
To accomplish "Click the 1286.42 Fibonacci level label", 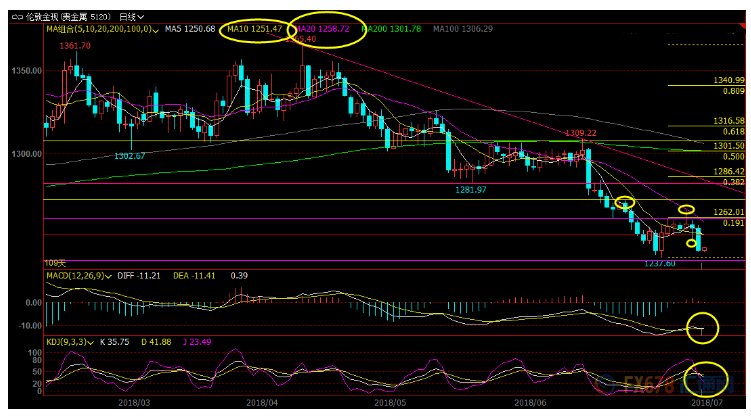I will point(728,171).
